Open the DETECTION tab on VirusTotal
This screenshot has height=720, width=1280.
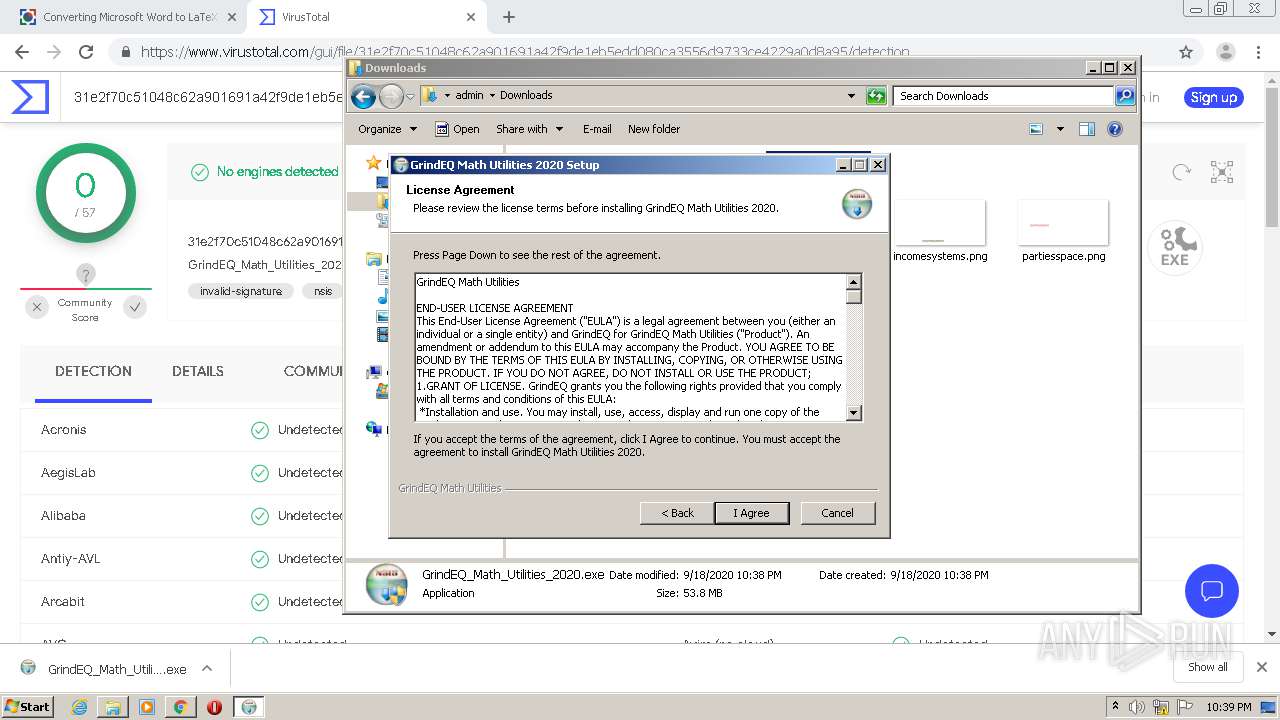click(93, 371)
